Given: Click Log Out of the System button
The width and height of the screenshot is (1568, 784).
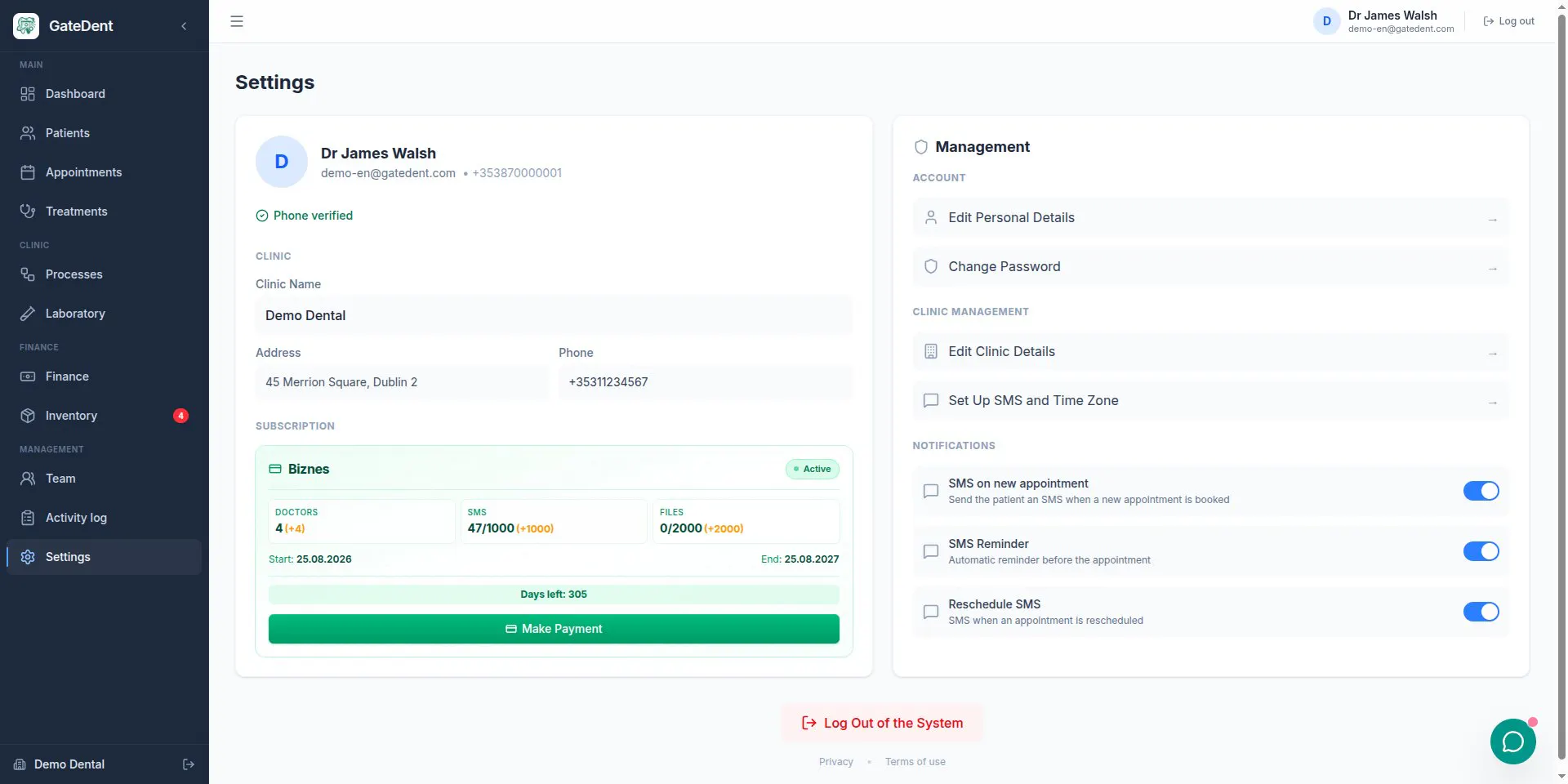Looking at the screenshot, I should [882, 723].
